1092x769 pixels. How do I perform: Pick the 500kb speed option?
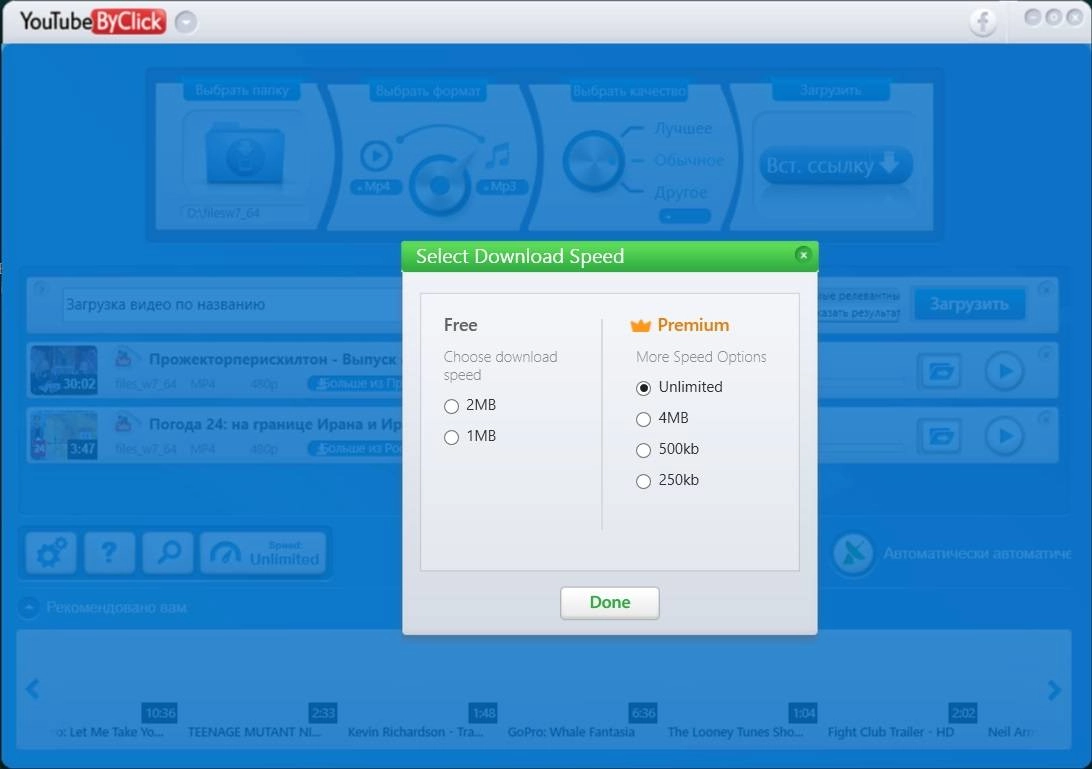click(x=644, y=450)
